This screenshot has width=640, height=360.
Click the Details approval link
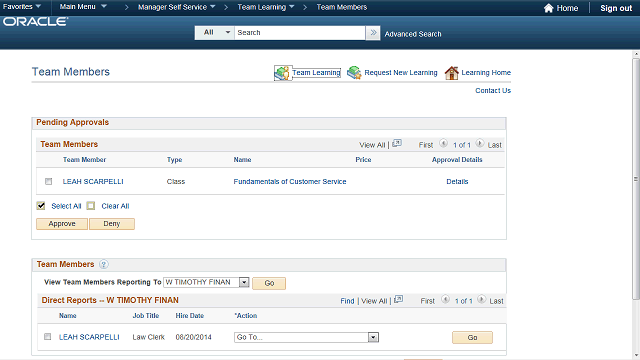click(457, 182)
